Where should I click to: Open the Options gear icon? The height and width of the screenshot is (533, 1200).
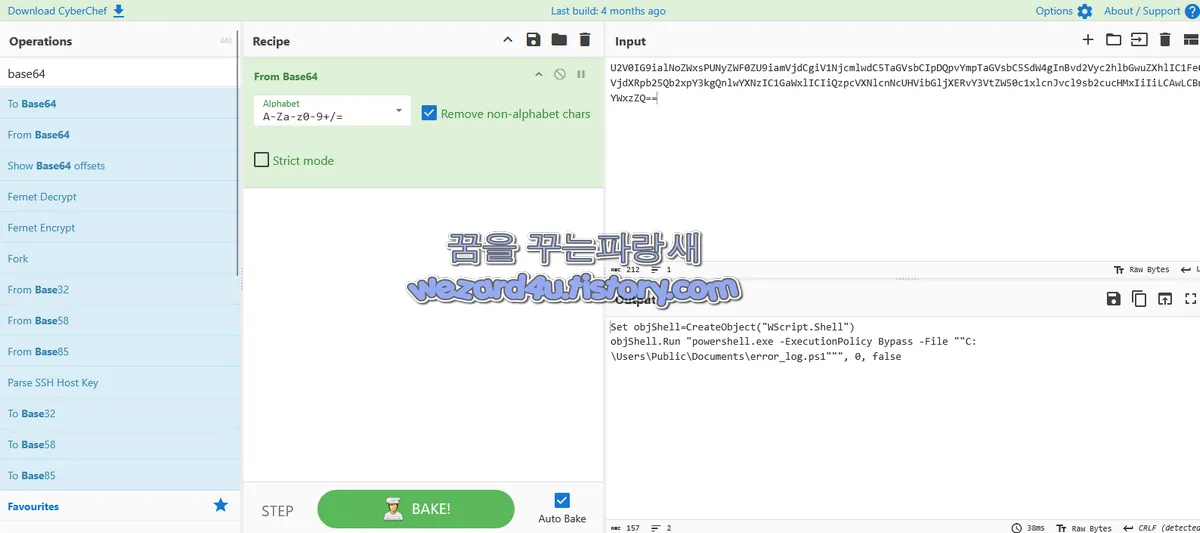(1085, 11)
